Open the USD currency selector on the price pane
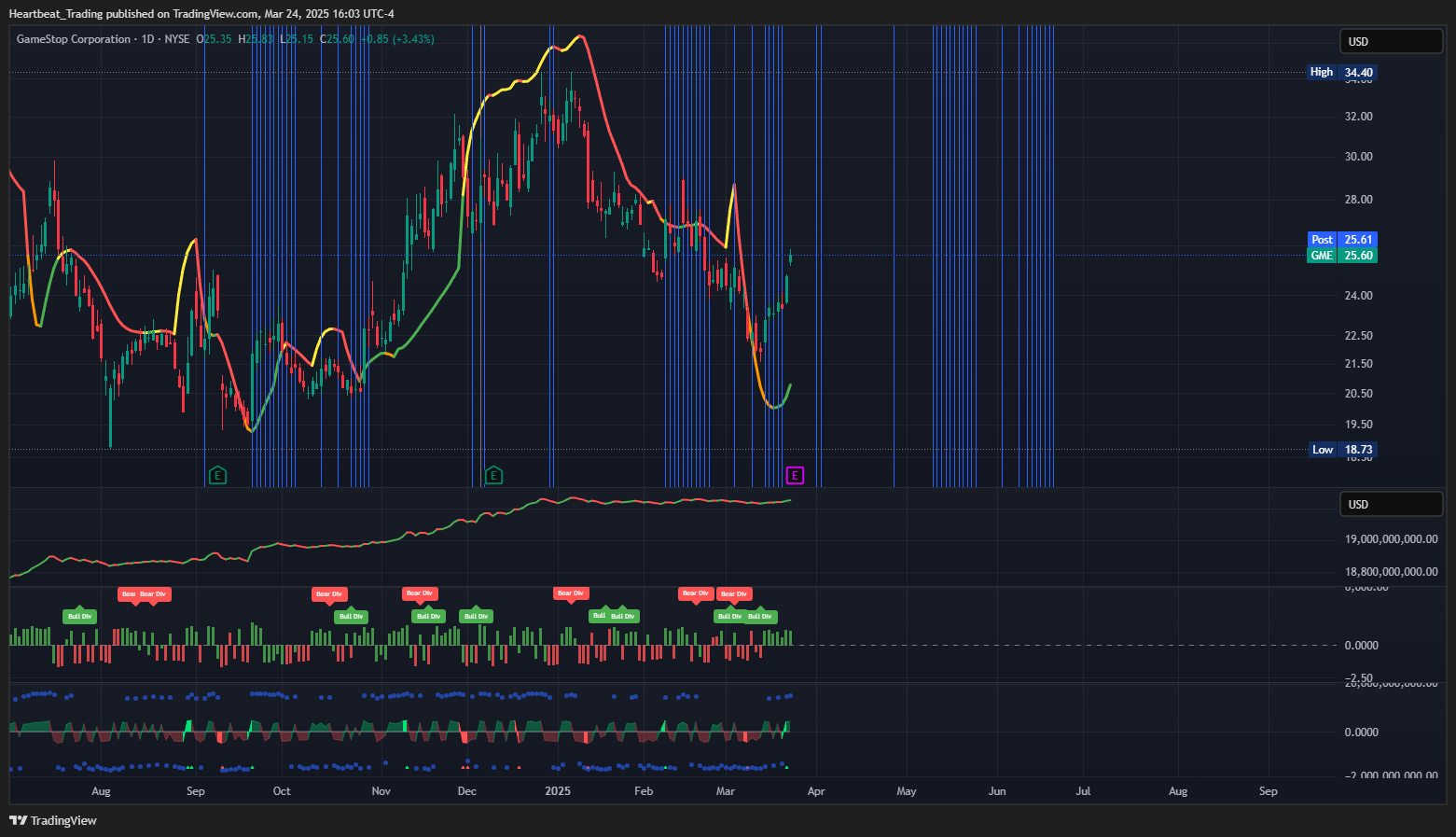The image size is (1456, 837). click(1391, 41)
